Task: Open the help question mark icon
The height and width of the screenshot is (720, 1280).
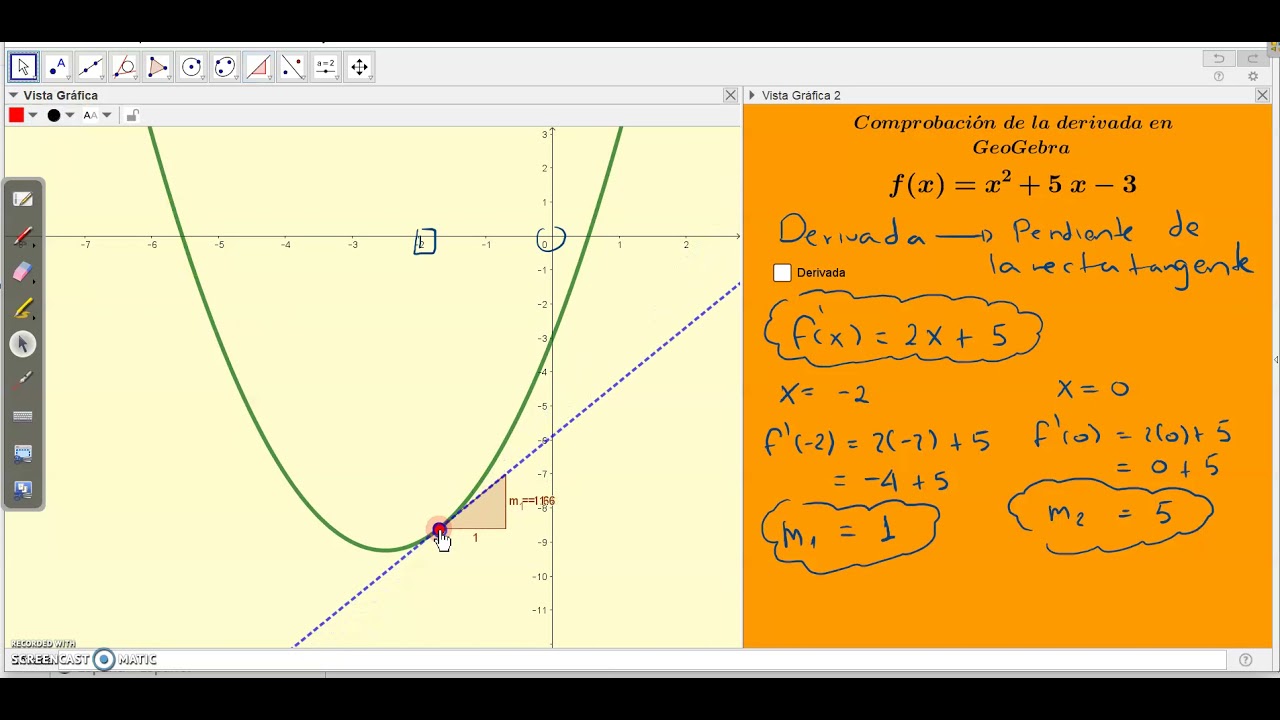Action: (x=1219, y=76)
